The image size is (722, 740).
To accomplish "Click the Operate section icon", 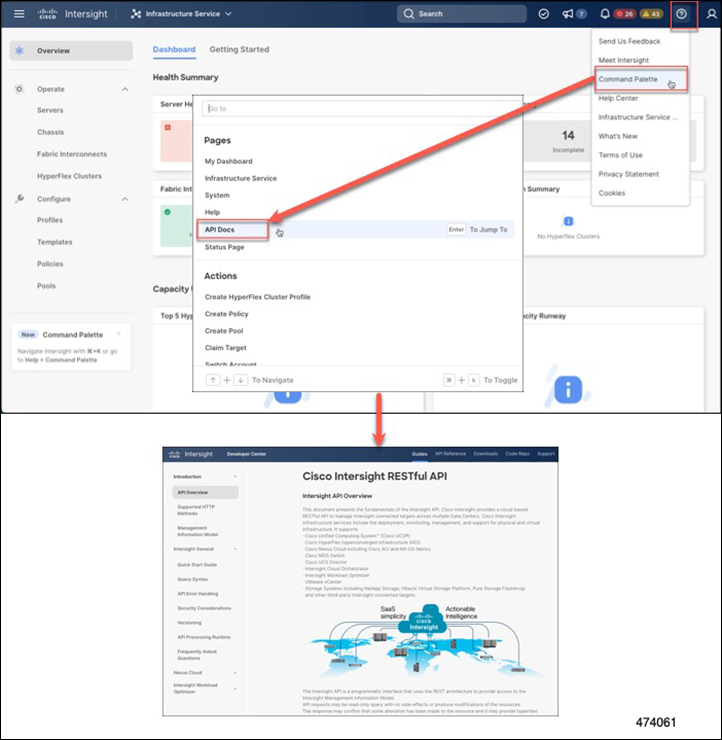I will [19, 89].
